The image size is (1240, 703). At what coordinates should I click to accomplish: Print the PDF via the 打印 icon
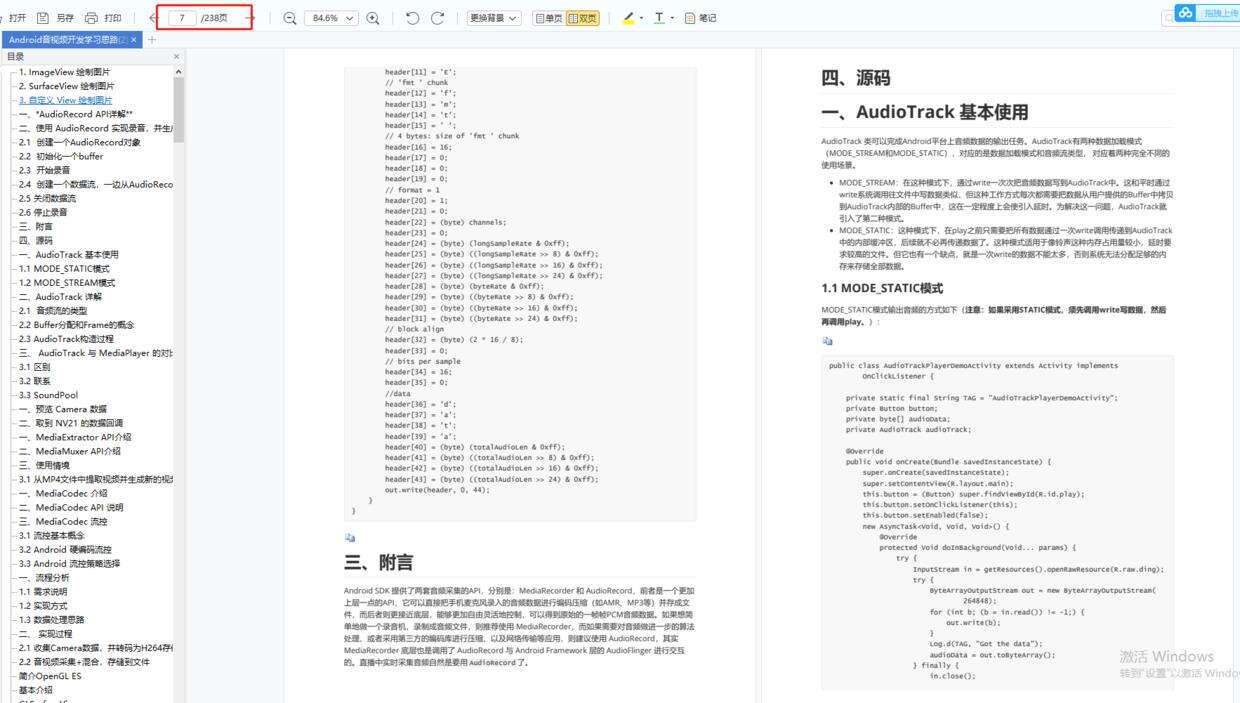[108, 17]
